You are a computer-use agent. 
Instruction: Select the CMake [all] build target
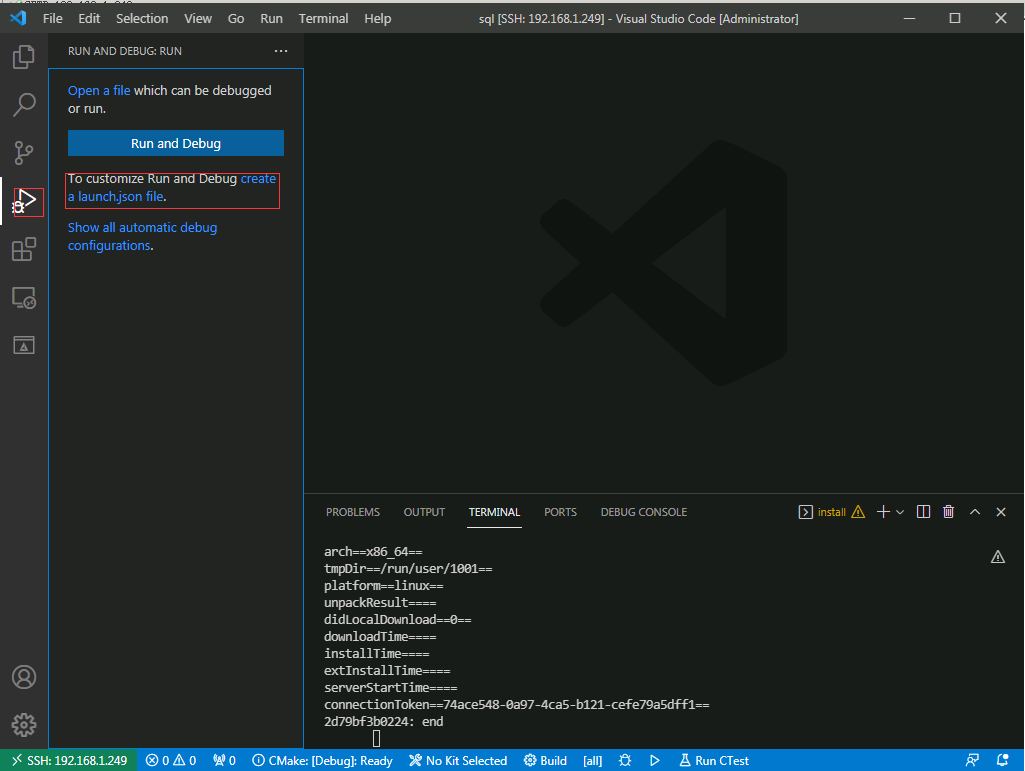592,761
